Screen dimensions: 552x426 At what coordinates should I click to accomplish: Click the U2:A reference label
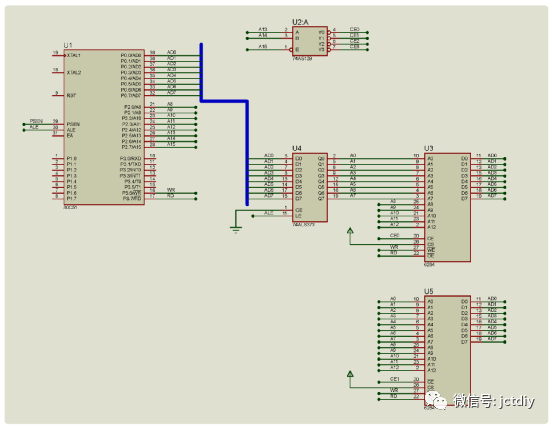(300, 22)
